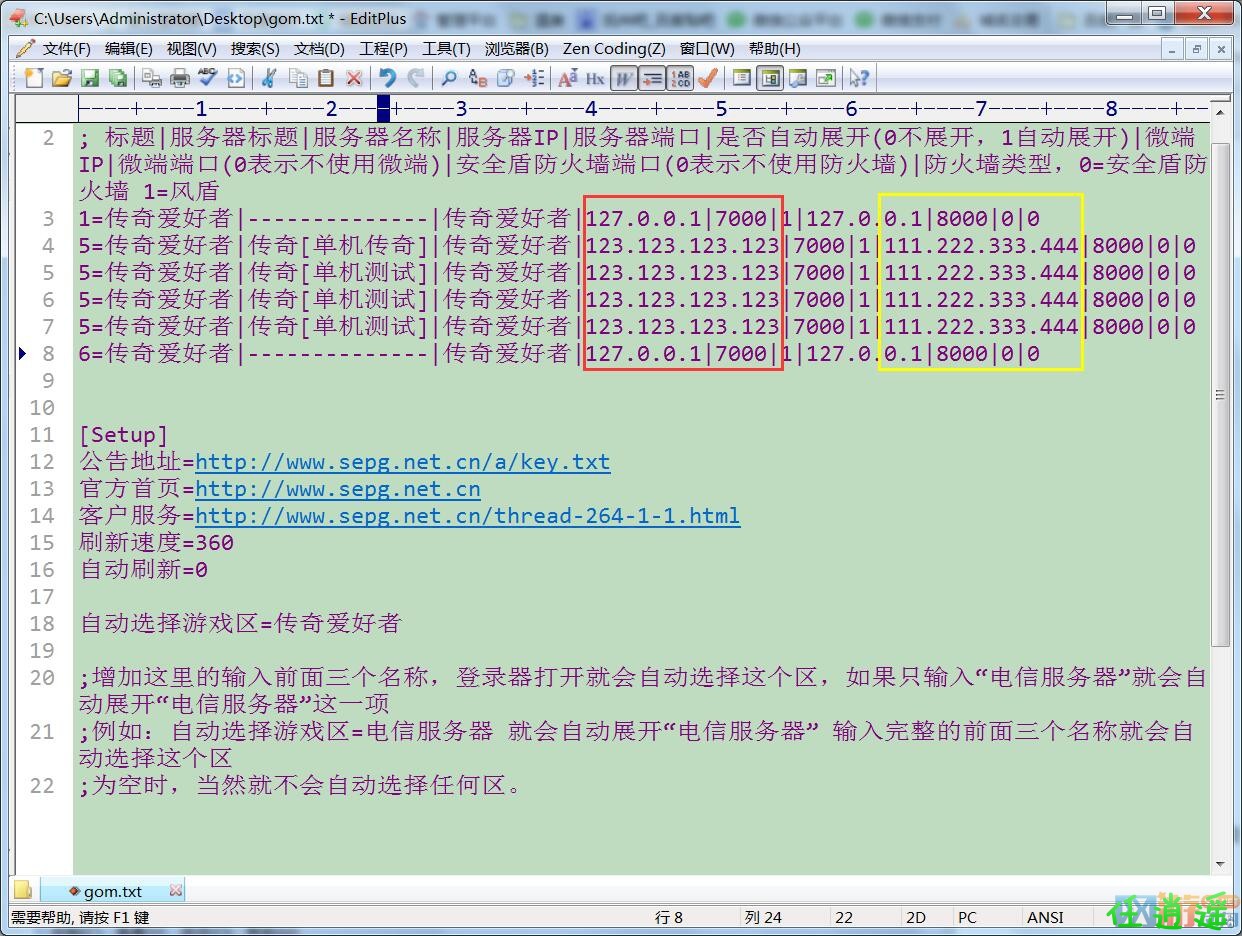Click the column ruler above text
This screenshot has height=936, width=1242.
point(643,108)
